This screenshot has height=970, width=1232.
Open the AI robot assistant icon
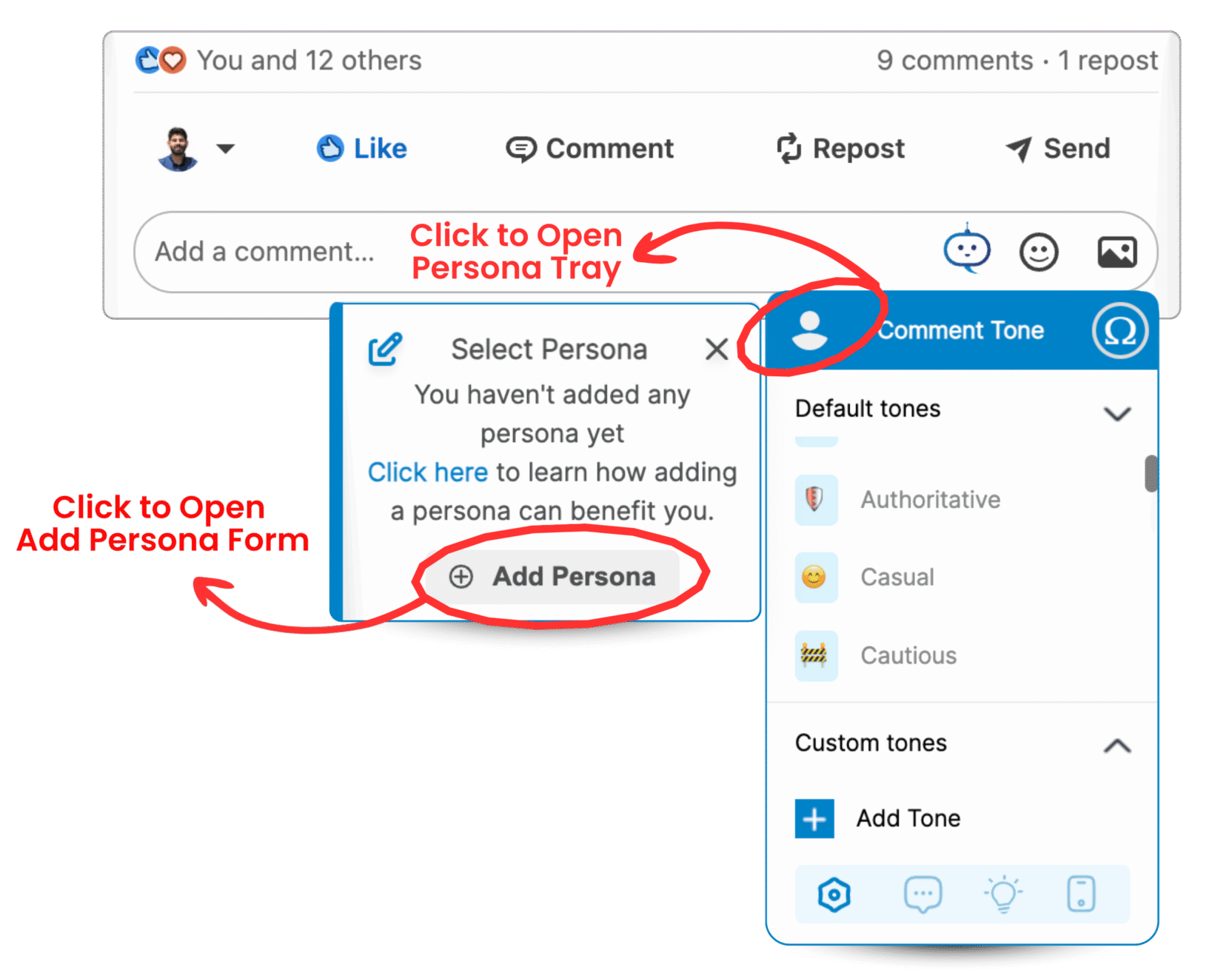(967, 249)
